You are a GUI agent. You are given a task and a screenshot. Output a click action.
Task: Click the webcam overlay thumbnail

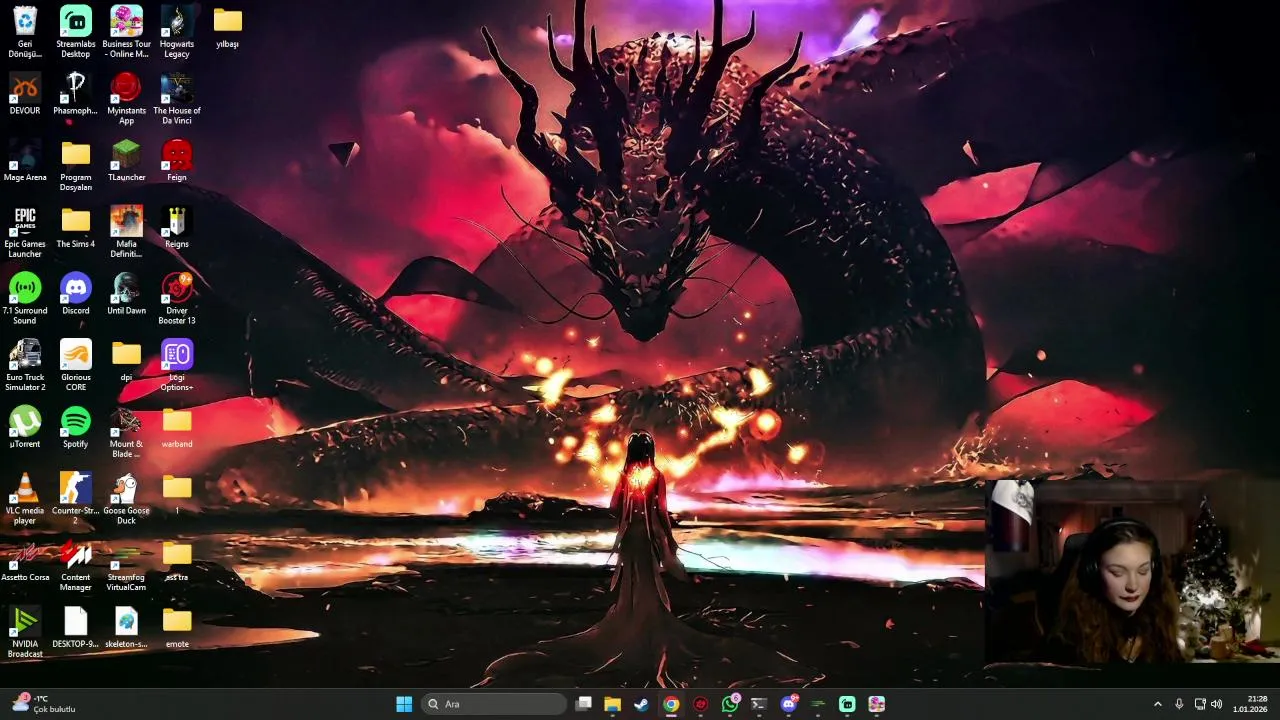click(1132, 572)
